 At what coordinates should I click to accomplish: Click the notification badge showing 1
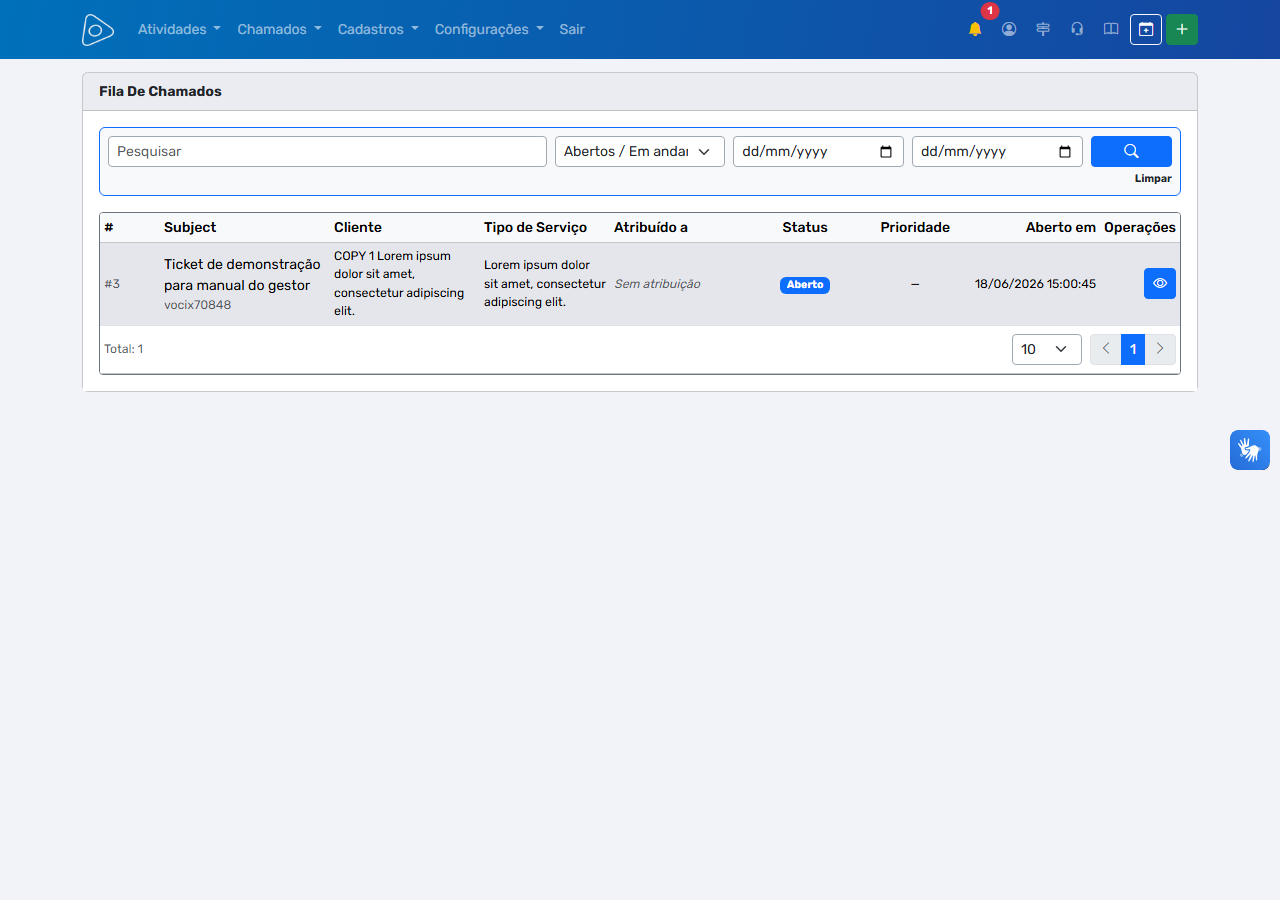pos(990,11)
